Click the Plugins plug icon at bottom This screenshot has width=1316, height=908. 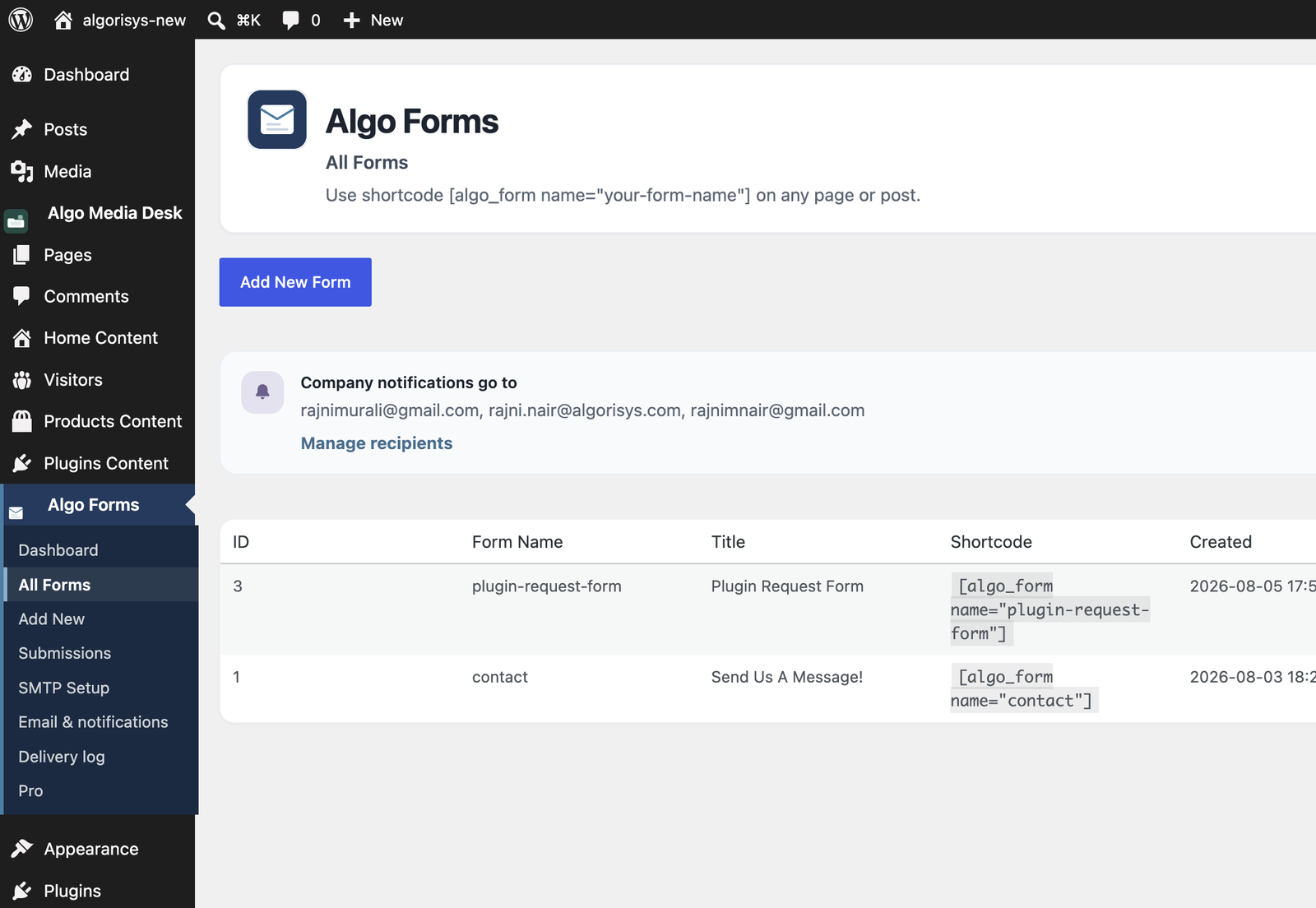[x=22, y=891]
